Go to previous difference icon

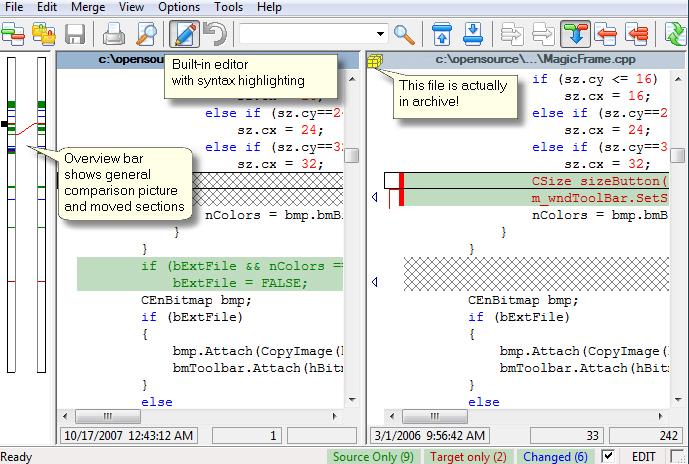pyautogui.click(x=442, y=34)
